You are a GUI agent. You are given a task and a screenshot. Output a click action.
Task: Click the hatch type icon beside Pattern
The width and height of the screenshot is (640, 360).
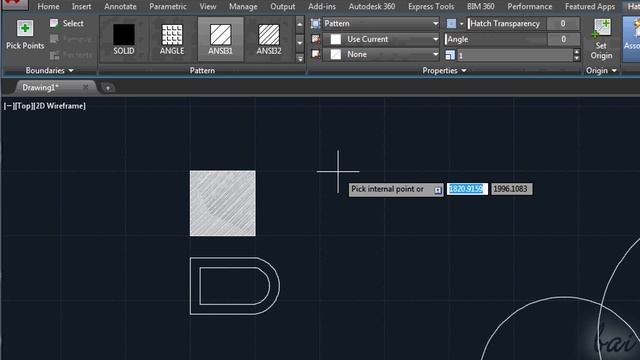[316, 24]
